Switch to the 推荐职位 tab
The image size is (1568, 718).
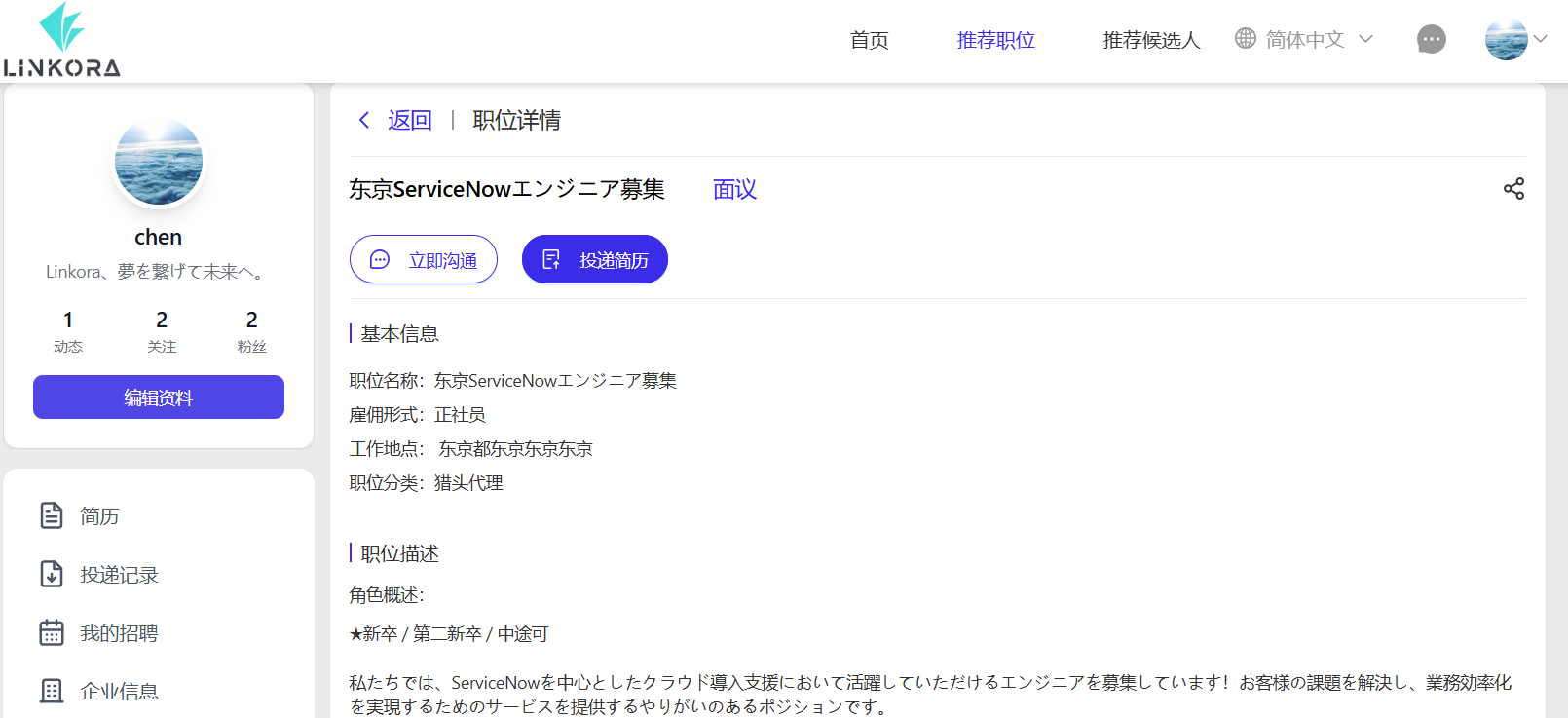(x=995, y=40)
